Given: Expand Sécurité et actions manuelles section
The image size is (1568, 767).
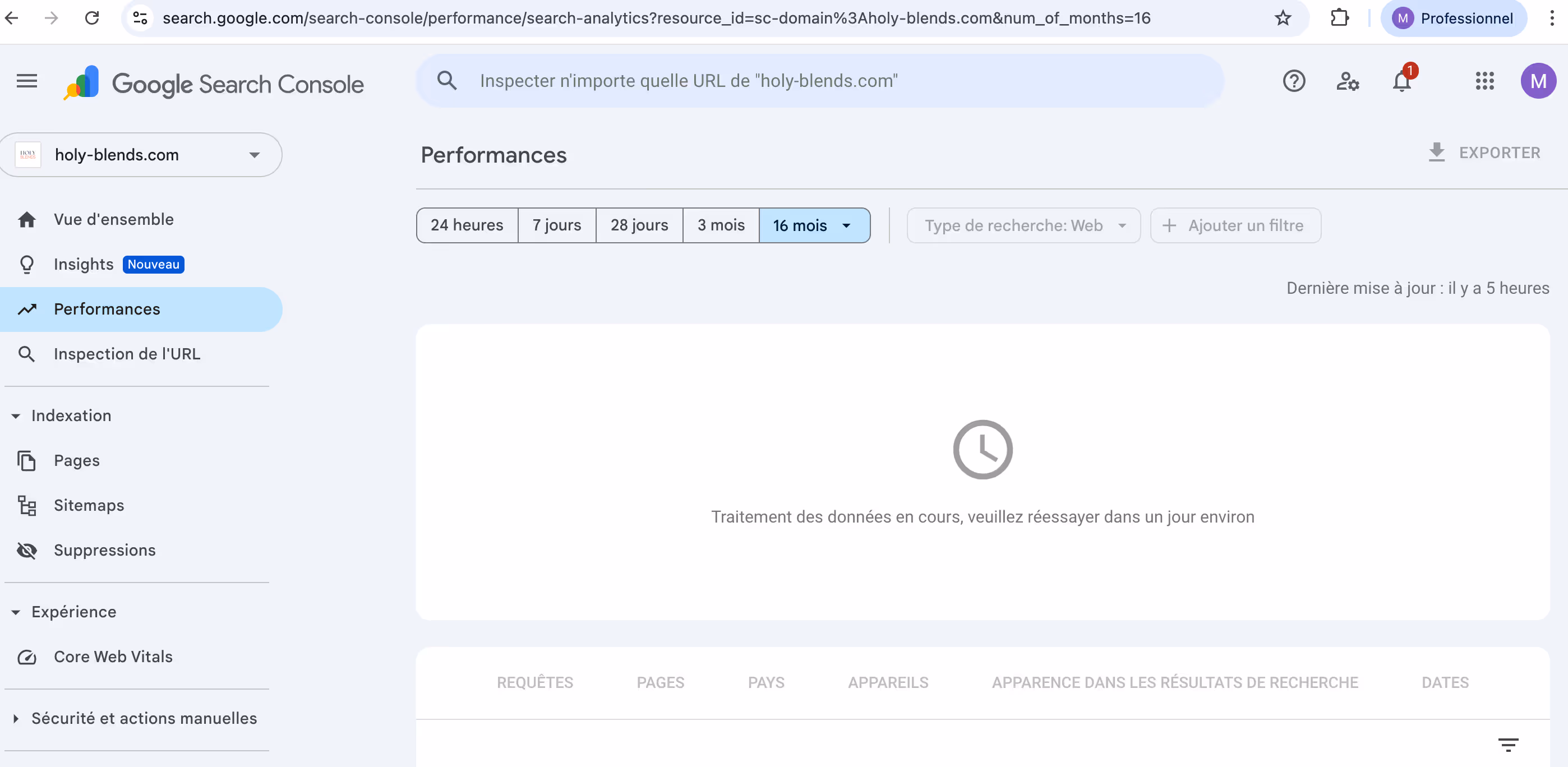Looking at the screenshot, I should tap(16, 718).
